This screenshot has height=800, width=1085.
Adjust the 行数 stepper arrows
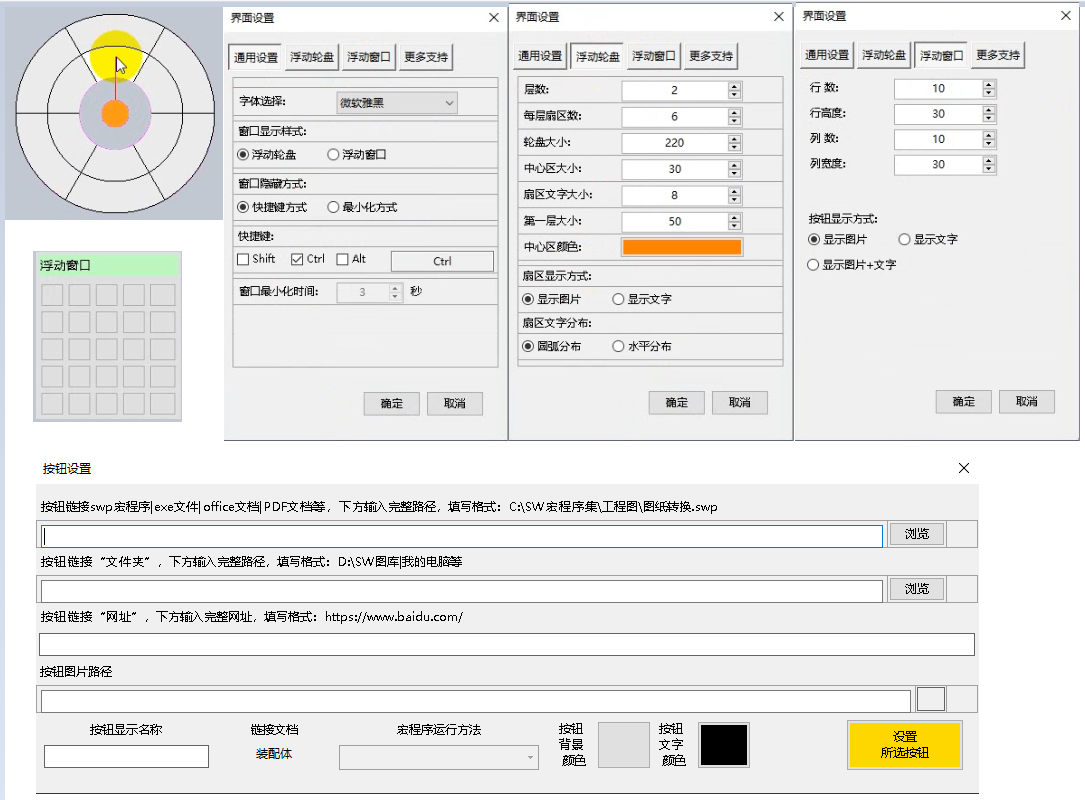tap(989, 88)
